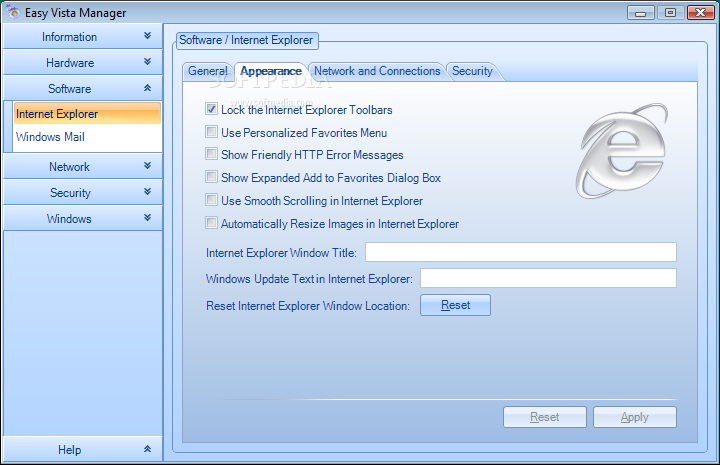Viewport: 720px width, 465px height.
Task: Focus the Windows Update Text input field
Action: [548, 278]
